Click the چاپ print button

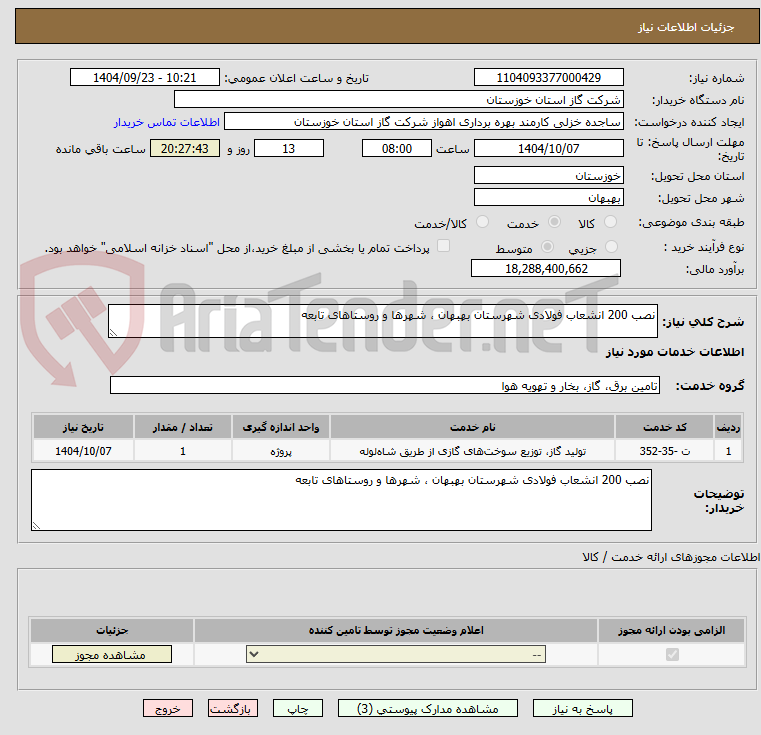[x=298, y=708]
